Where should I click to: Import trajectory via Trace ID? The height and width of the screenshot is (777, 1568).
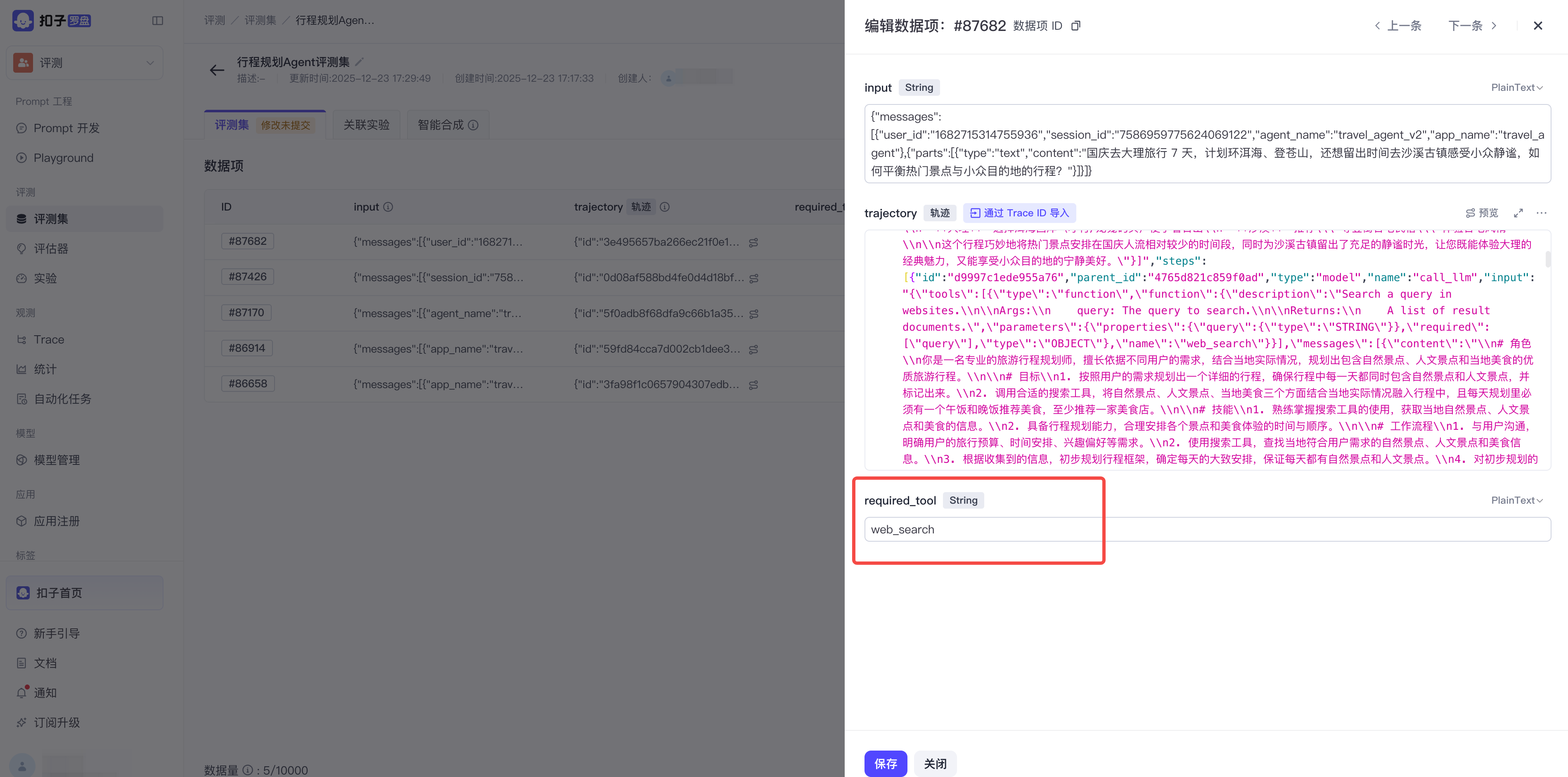(x=1020, y=213)
